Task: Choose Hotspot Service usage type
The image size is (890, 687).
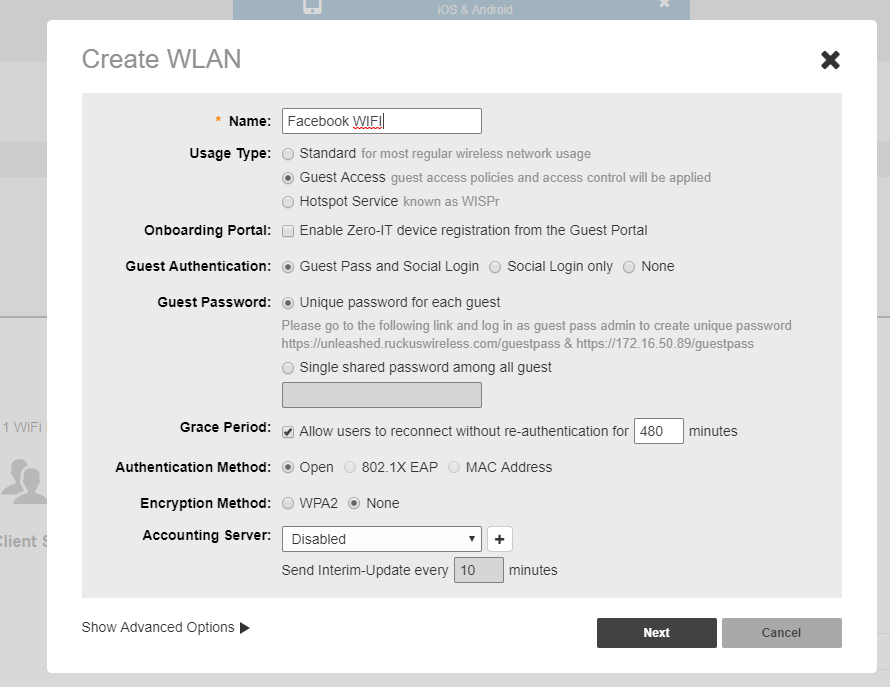Action: [x=289, y=202]
